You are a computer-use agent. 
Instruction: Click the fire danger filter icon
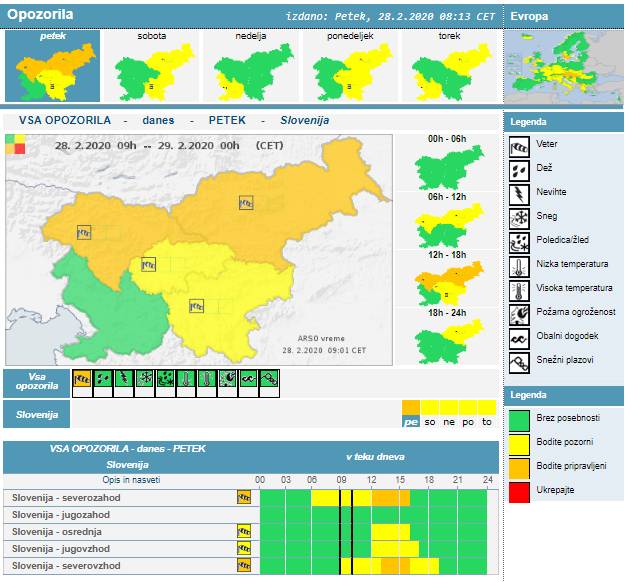pos(228,379)
